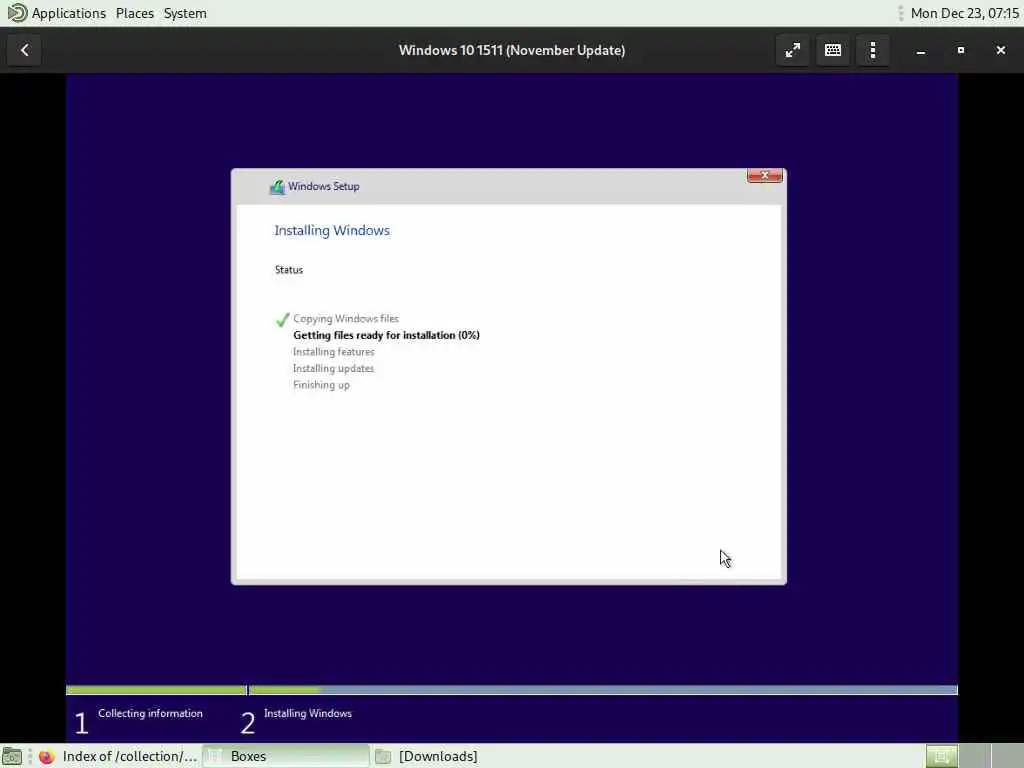Image resolution: width=1024 pixels, height=768 pixels.
Task: Click the MATE logo icon
Action: coord(16,13)
